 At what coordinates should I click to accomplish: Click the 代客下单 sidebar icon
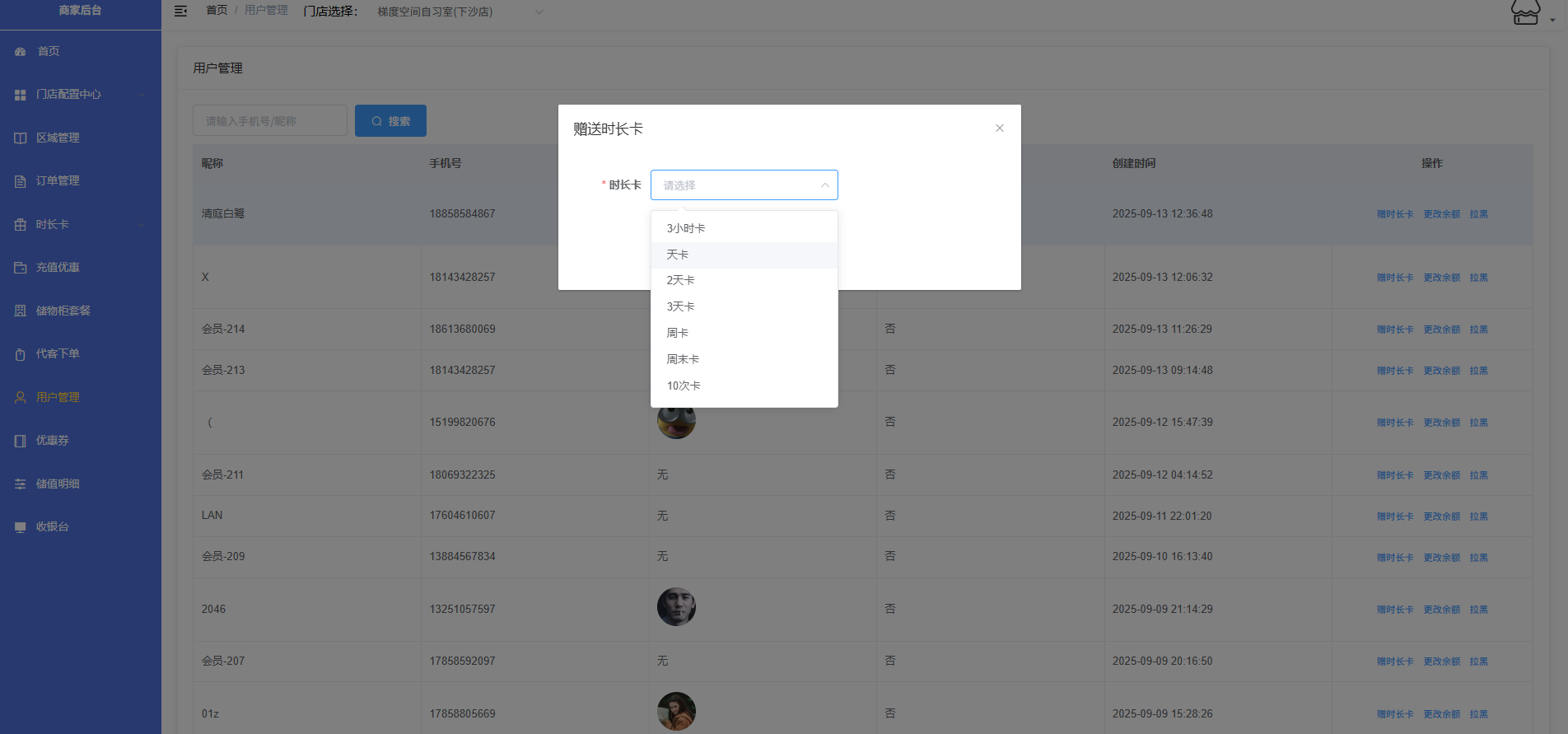pos(21,354)
